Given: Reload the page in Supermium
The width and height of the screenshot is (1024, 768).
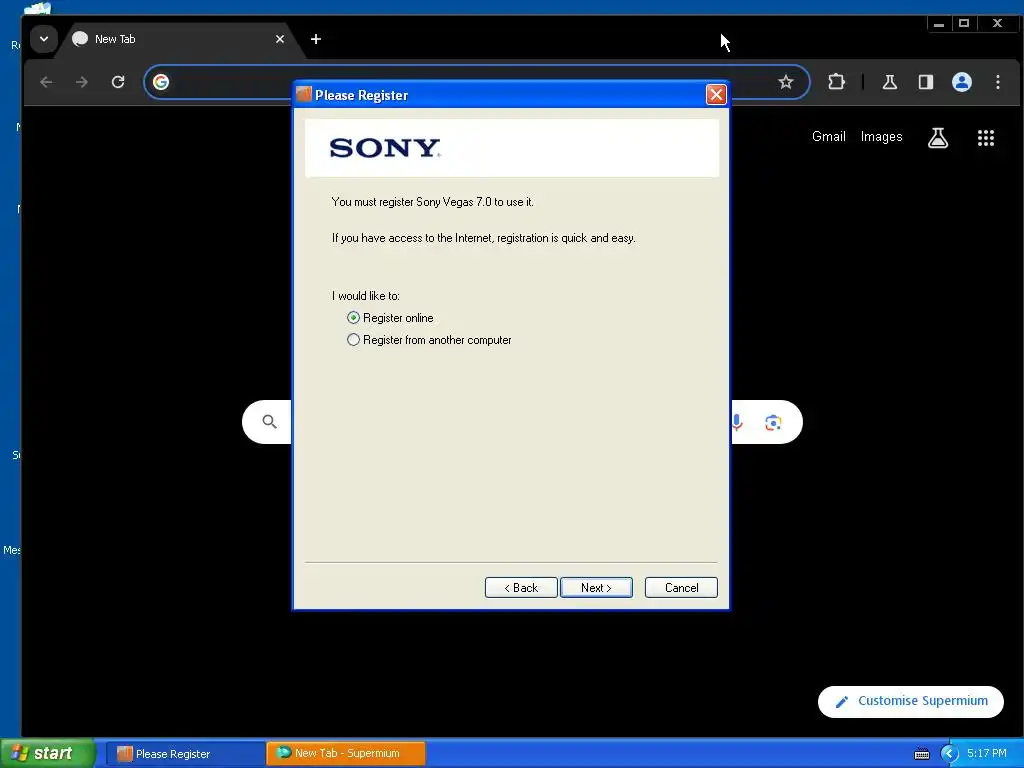Looking at the screenshot, I should point(118,82).
